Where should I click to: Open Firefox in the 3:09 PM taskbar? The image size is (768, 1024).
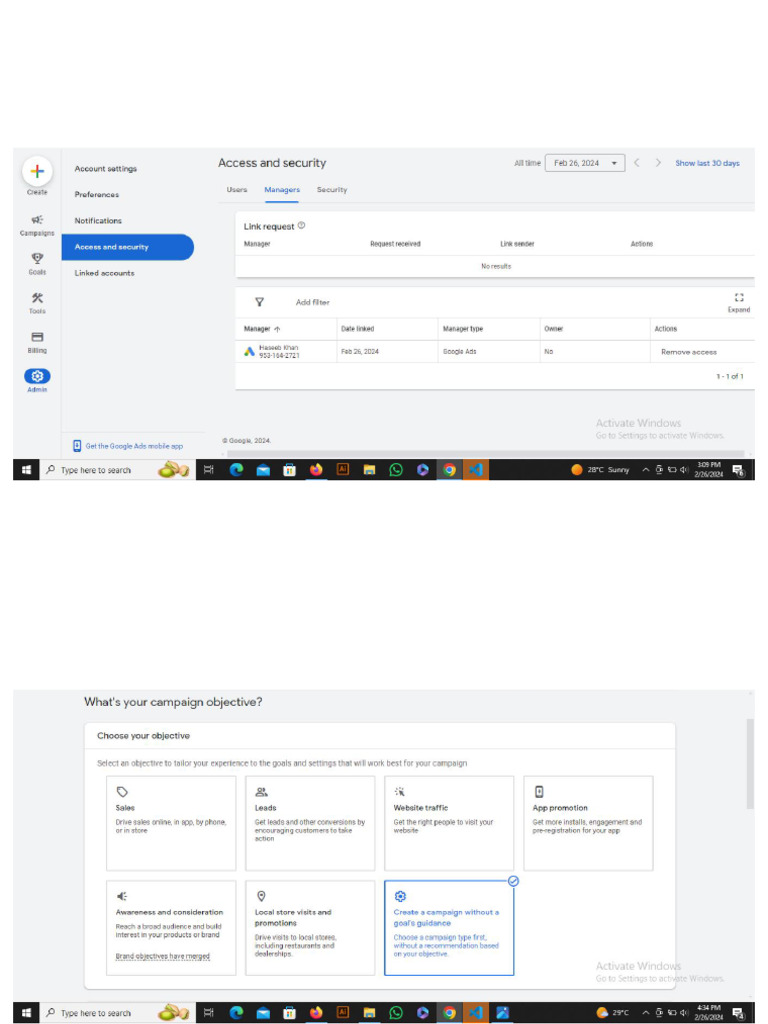pyautogui.click(x=316, y=470)
